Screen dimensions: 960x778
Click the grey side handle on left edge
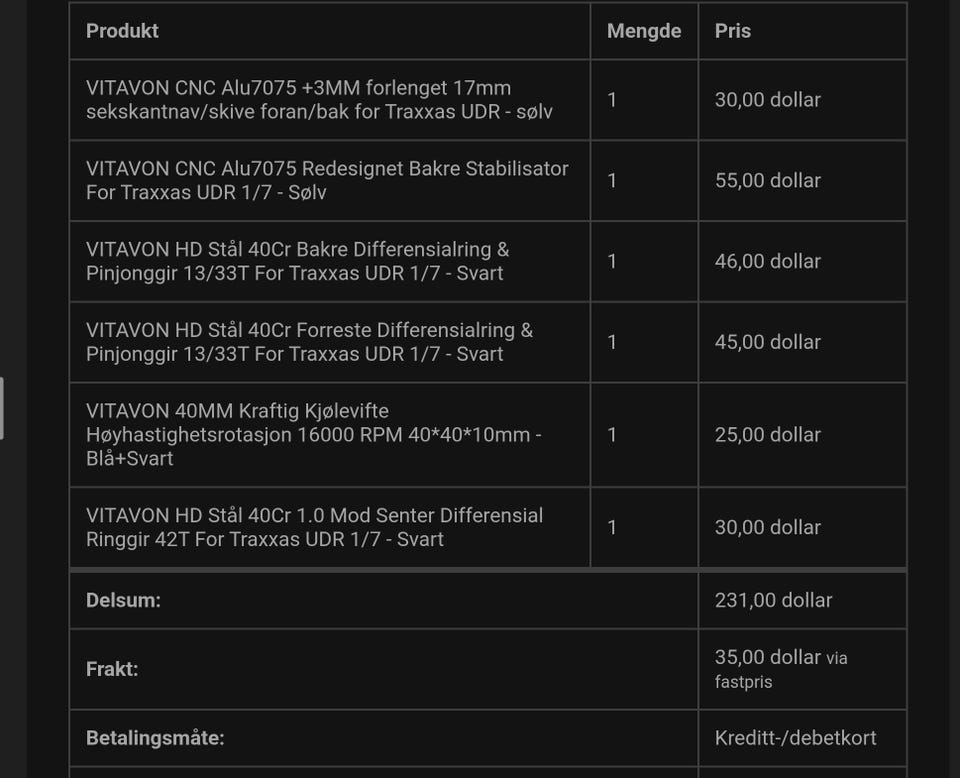[2, 408]
